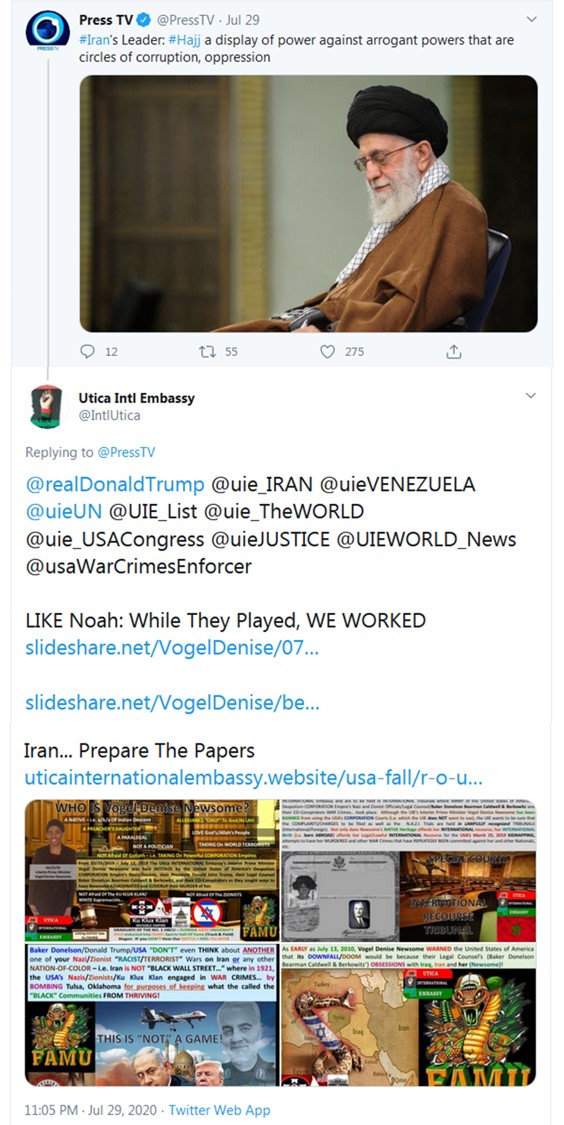Expand the Utica Intl Embassy tweet options chevron
The width and height of the screenshot is (564, 1125).
[531, 396]
